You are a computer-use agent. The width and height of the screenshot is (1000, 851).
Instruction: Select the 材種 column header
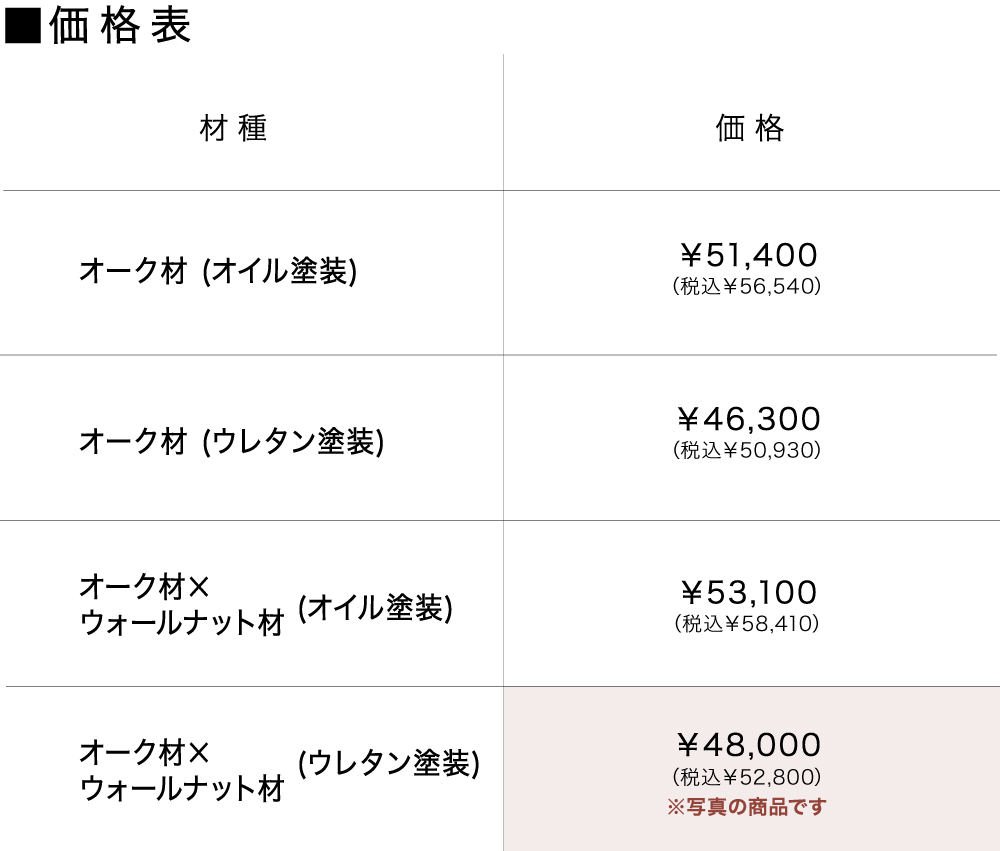pos(233,129)
